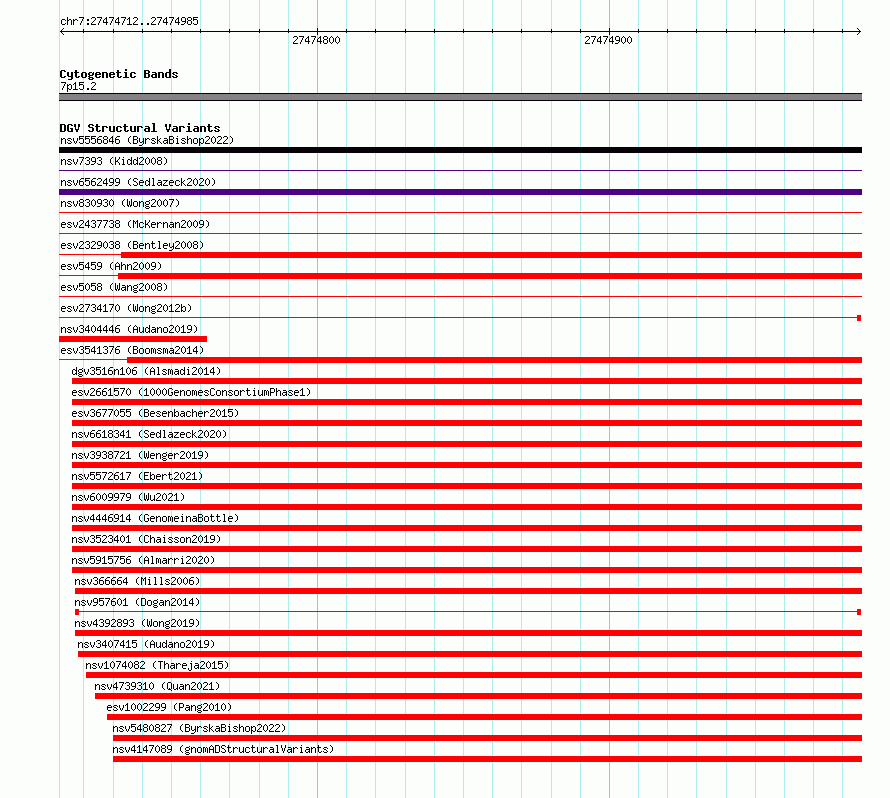890x798 pixels.
Task: Open variant esv3541376 (Boomsma2014)
Action: click(132, 350)
